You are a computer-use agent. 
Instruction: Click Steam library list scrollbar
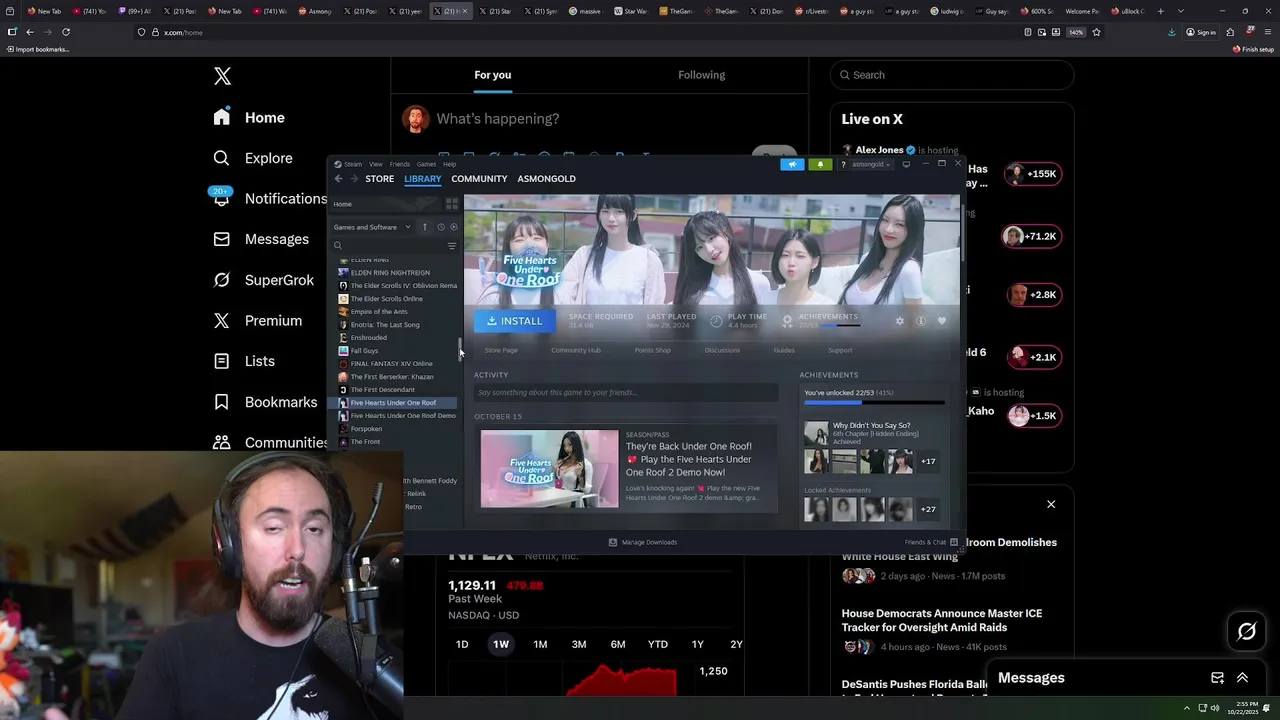(461, 350)
